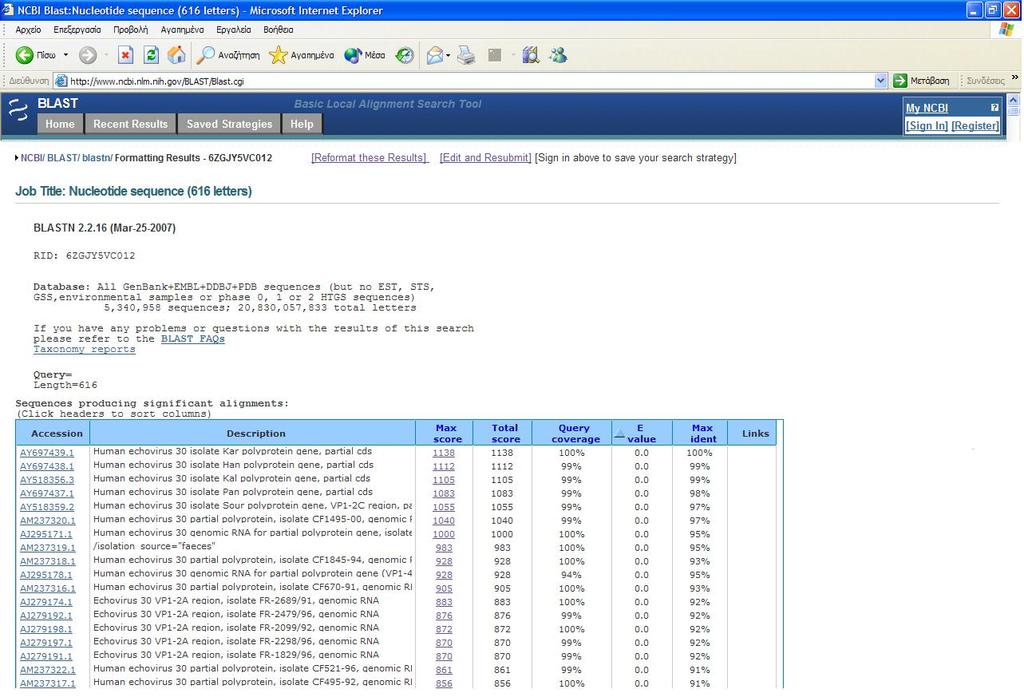The image size is (1024, 697).
Task: Open Favorites star toolbar button
Action: (x=301, y=56)
